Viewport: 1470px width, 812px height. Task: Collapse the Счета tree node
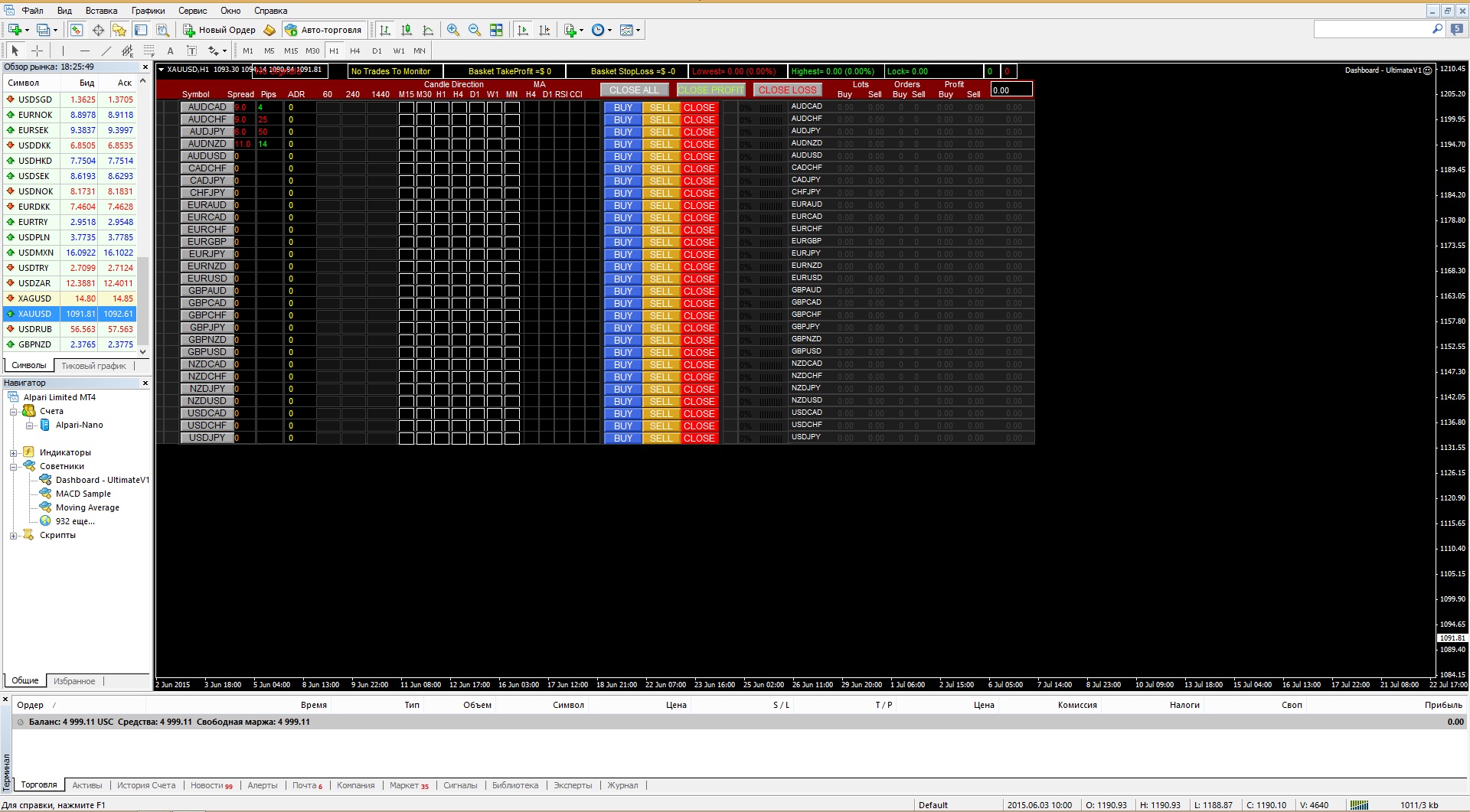(x=13, y=412)
